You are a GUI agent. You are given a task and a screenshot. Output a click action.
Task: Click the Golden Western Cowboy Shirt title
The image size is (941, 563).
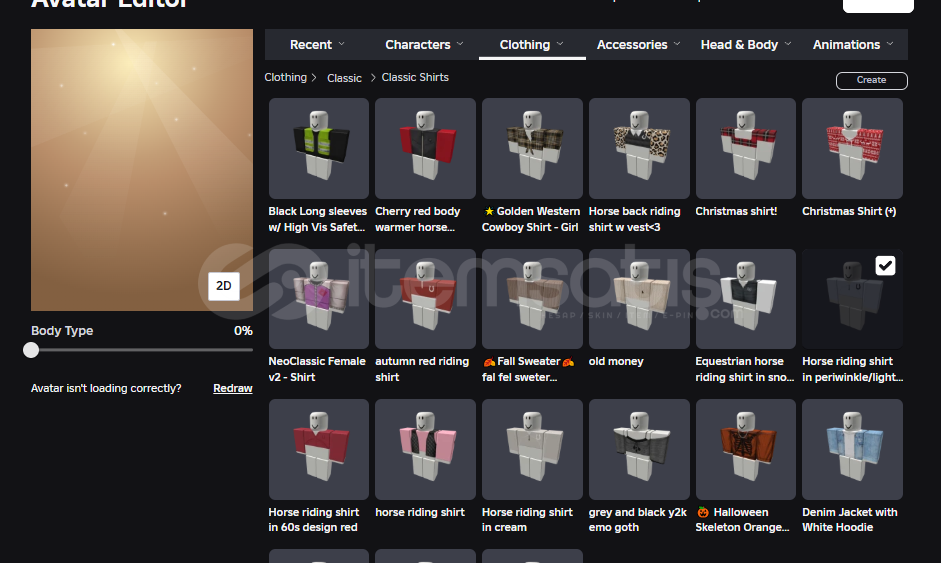[x=531, y=219]
